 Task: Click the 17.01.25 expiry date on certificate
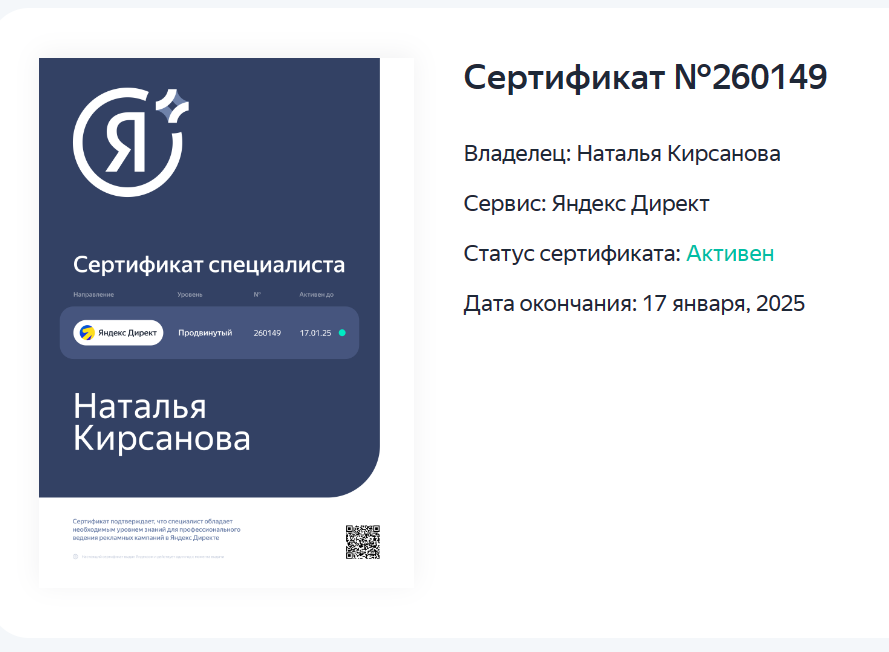315,333
